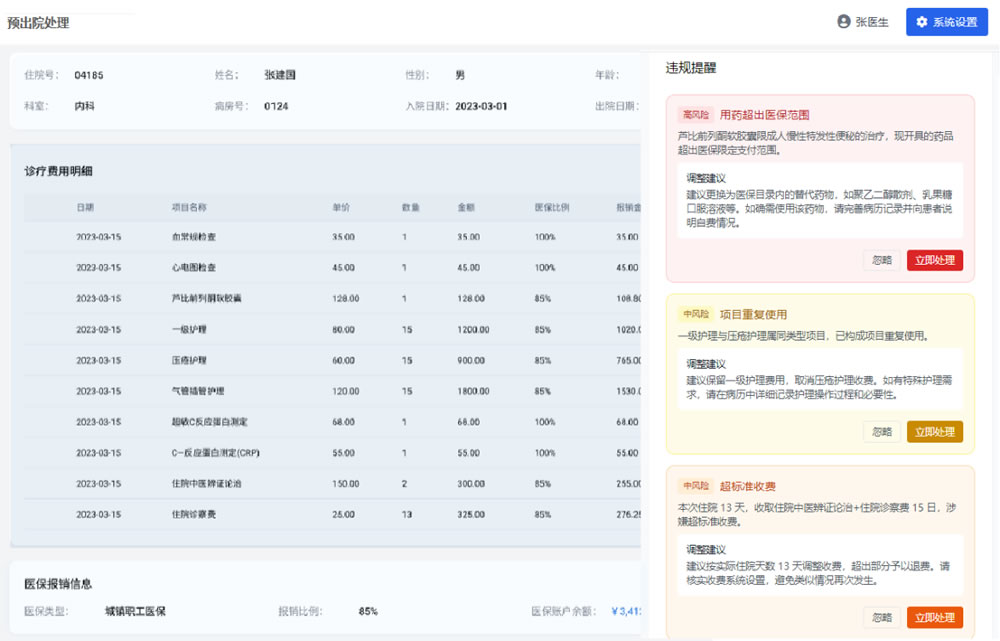Select the 压疮护理 row item name
The width and height of the screenshot is (1000, 641).
189,360
